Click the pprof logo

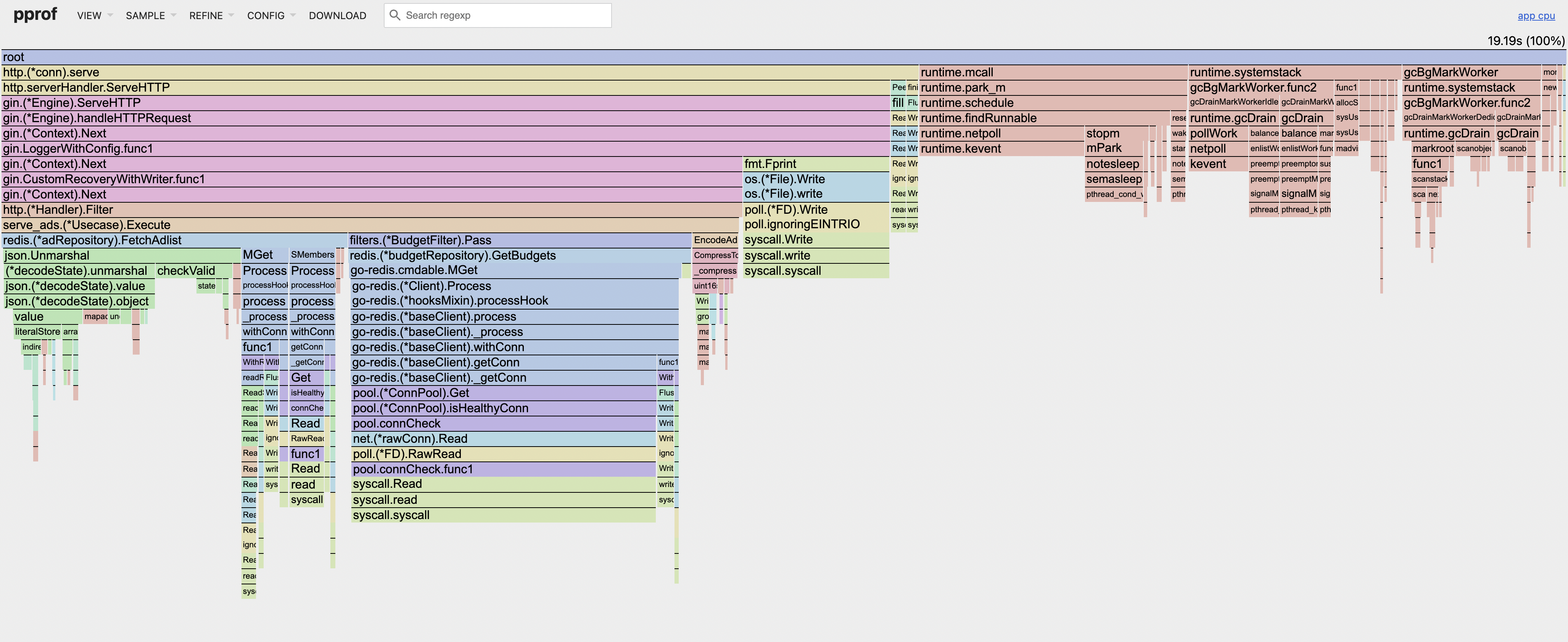[x=35, y=15]
